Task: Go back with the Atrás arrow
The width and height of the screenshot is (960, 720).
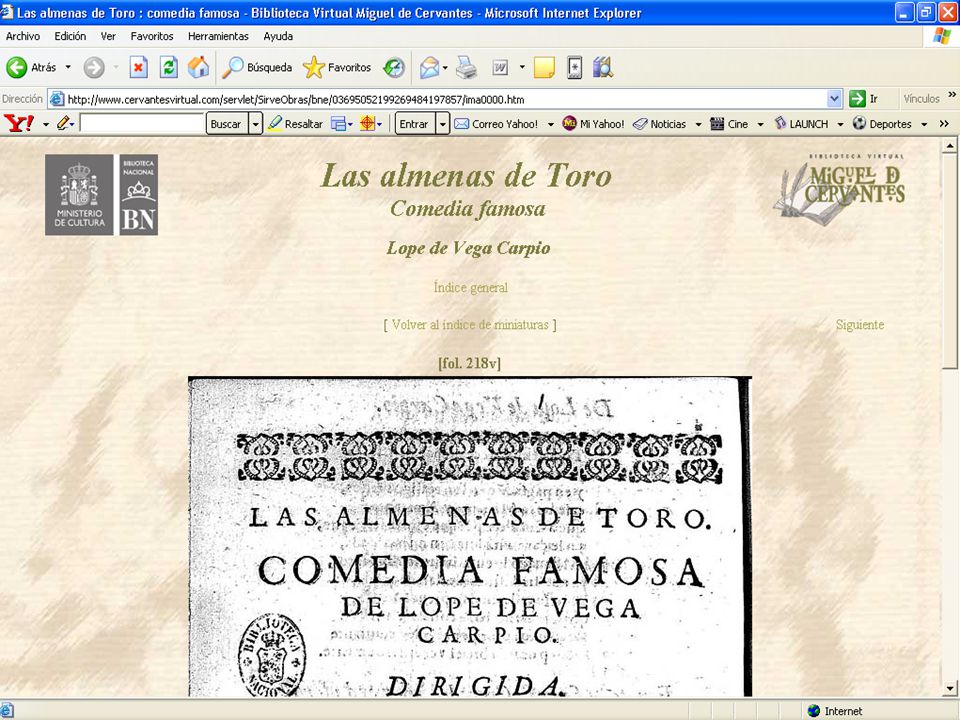Action: tap(31, 67)
